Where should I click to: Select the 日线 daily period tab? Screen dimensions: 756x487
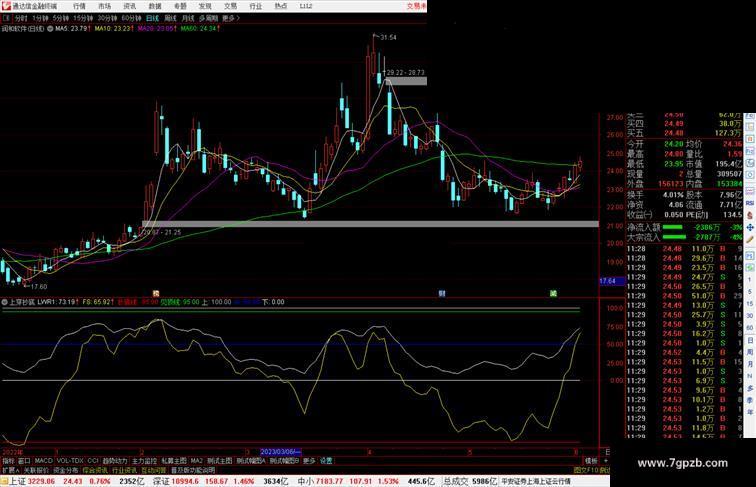(x=152, y=18)
